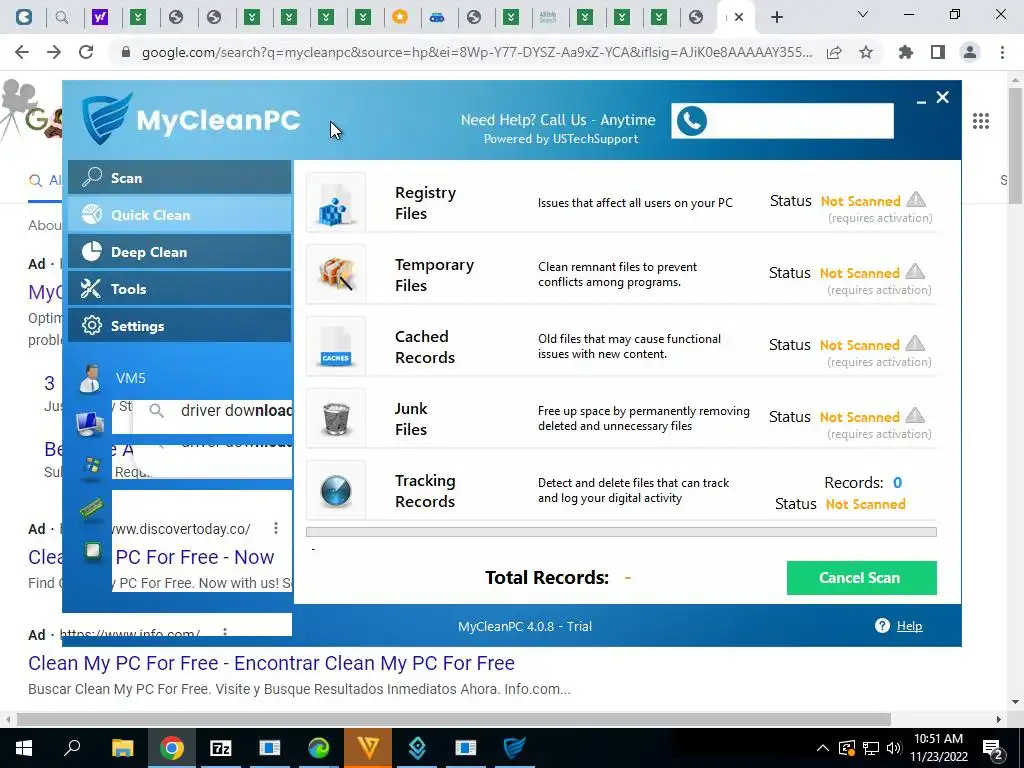
Task: Click the MyCleanPC 4.0.8 - Trial version text
Action: point(524,626)
